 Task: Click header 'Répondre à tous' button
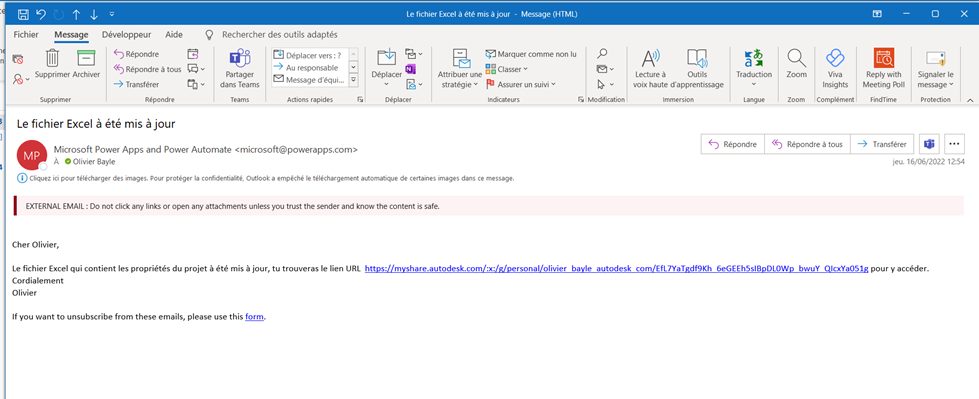tap(807, 144)
